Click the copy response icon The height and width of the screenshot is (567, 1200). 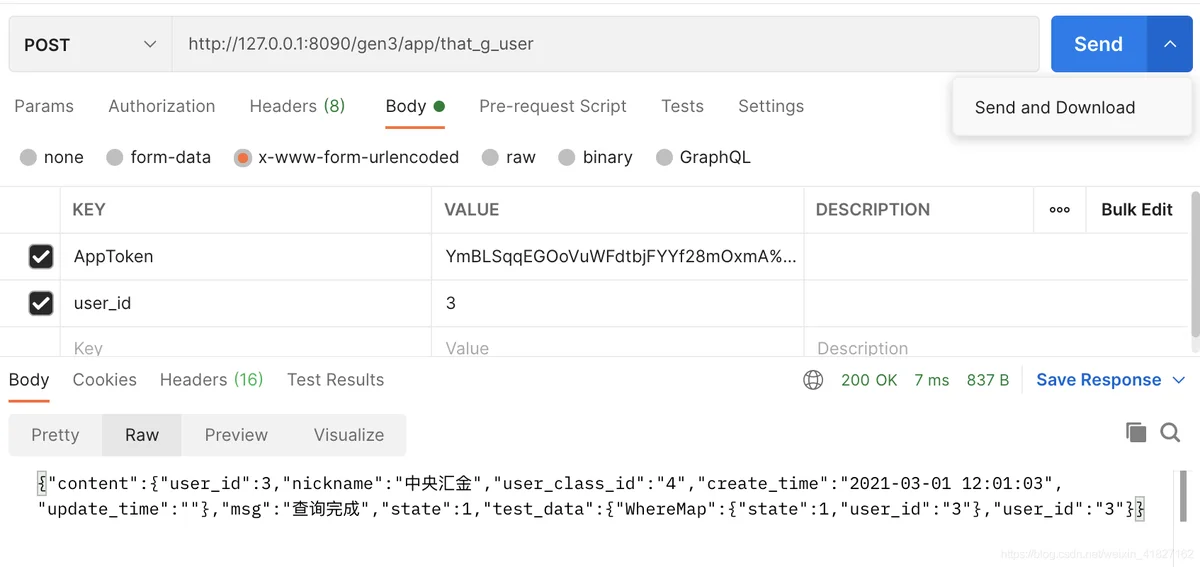coord(1136,432)
